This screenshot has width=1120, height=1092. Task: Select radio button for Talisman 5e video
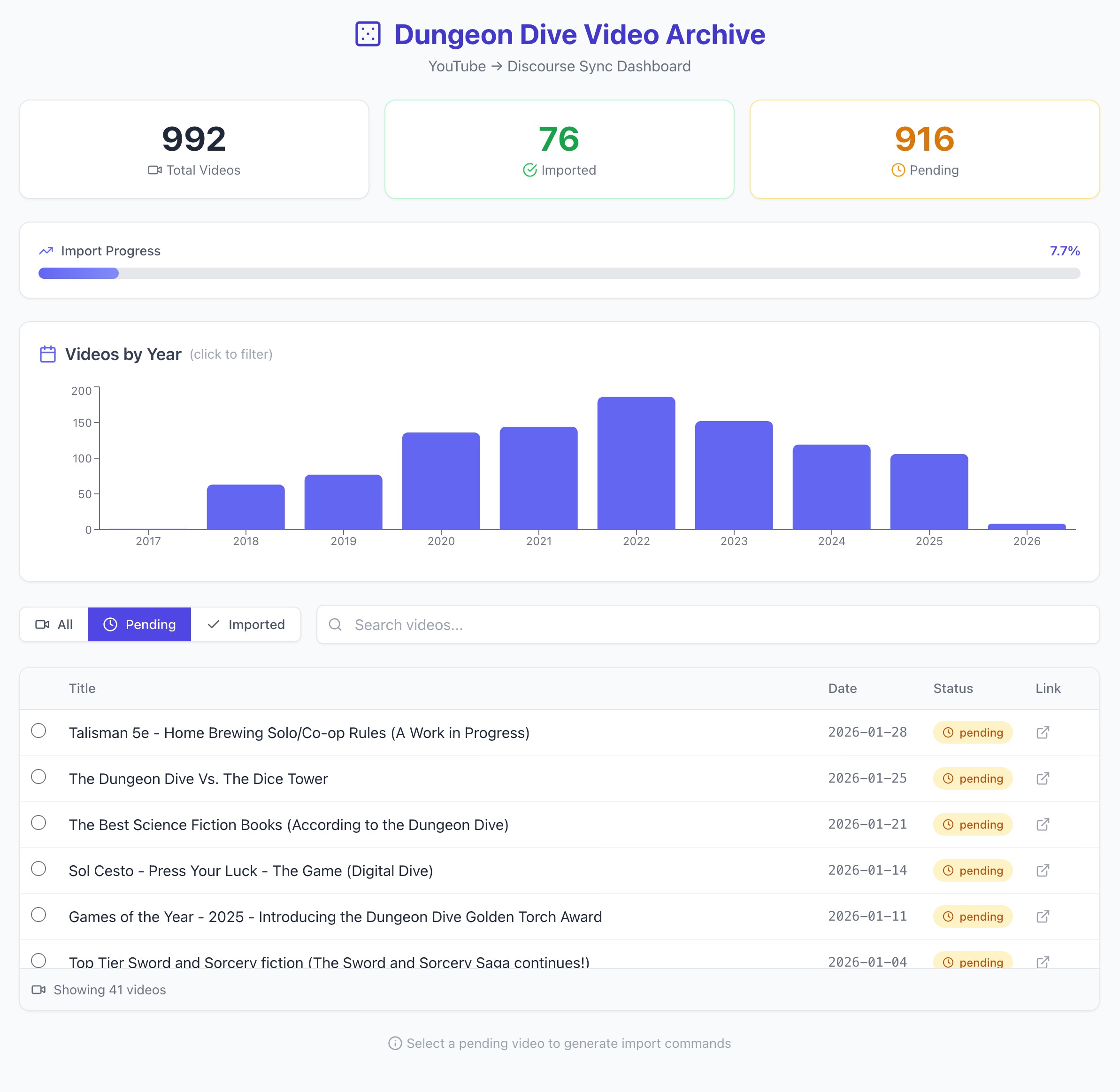coord(38,731)
